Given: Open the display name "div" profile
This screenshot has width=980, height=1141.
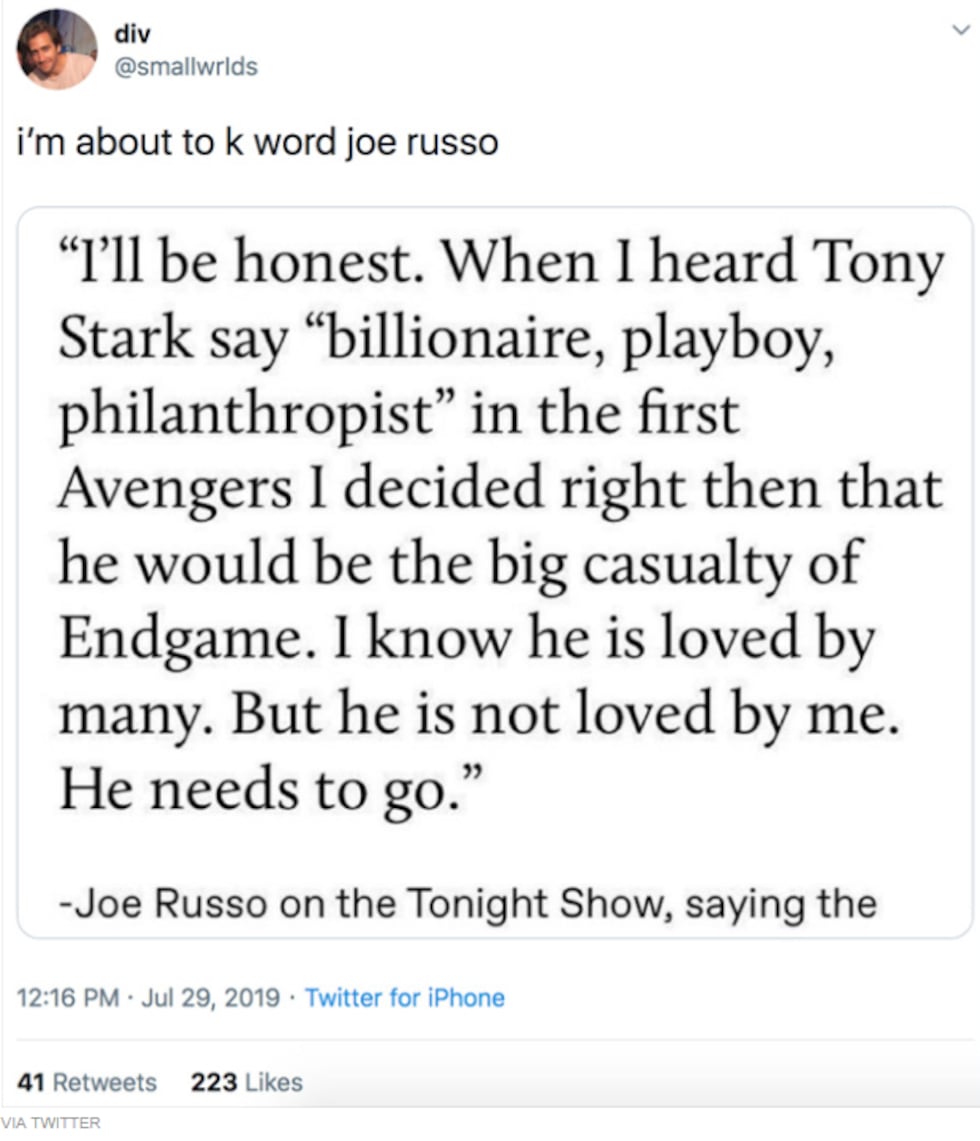Looking at the screenshot, I should tap(131, 37).
